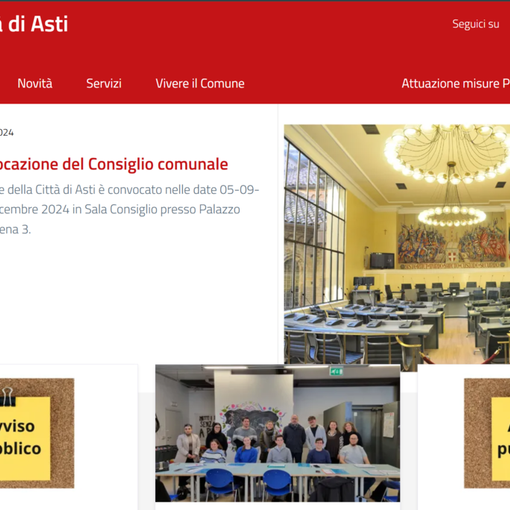The height and width of the screenshot is (510, 510).
Task: Open the right corkboard notice image
Action: (x=487, y=433)
